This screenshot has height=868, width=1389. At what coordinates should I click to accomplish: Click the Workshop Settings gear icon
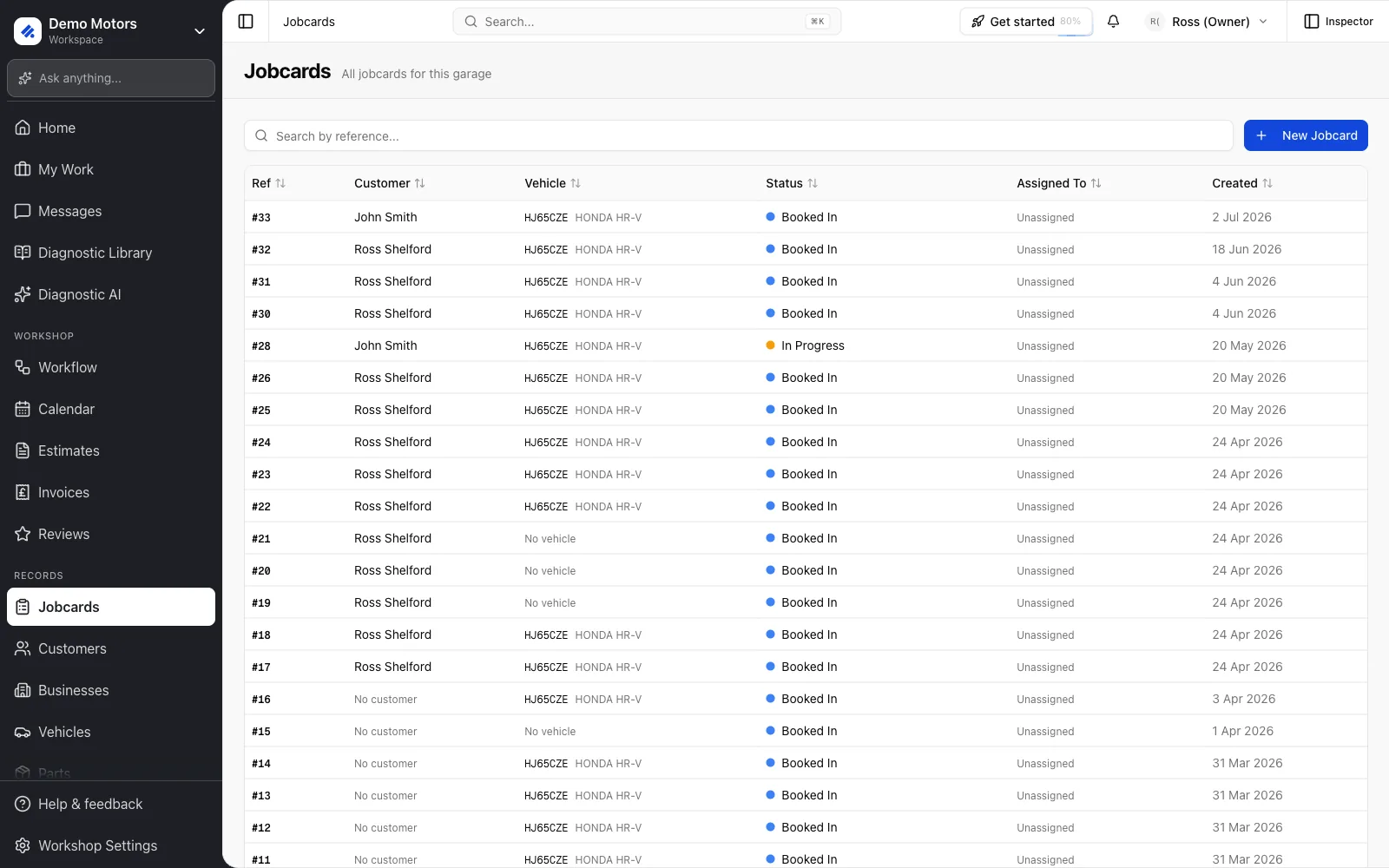pos(23,845)
